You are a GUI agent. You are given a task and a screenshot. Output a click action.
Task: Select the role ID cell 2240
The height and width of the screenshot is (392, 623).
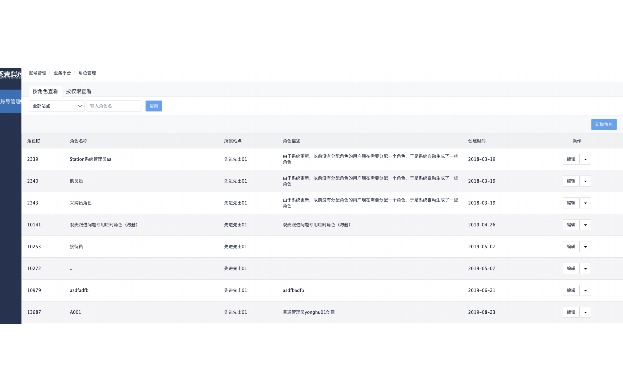33,181
